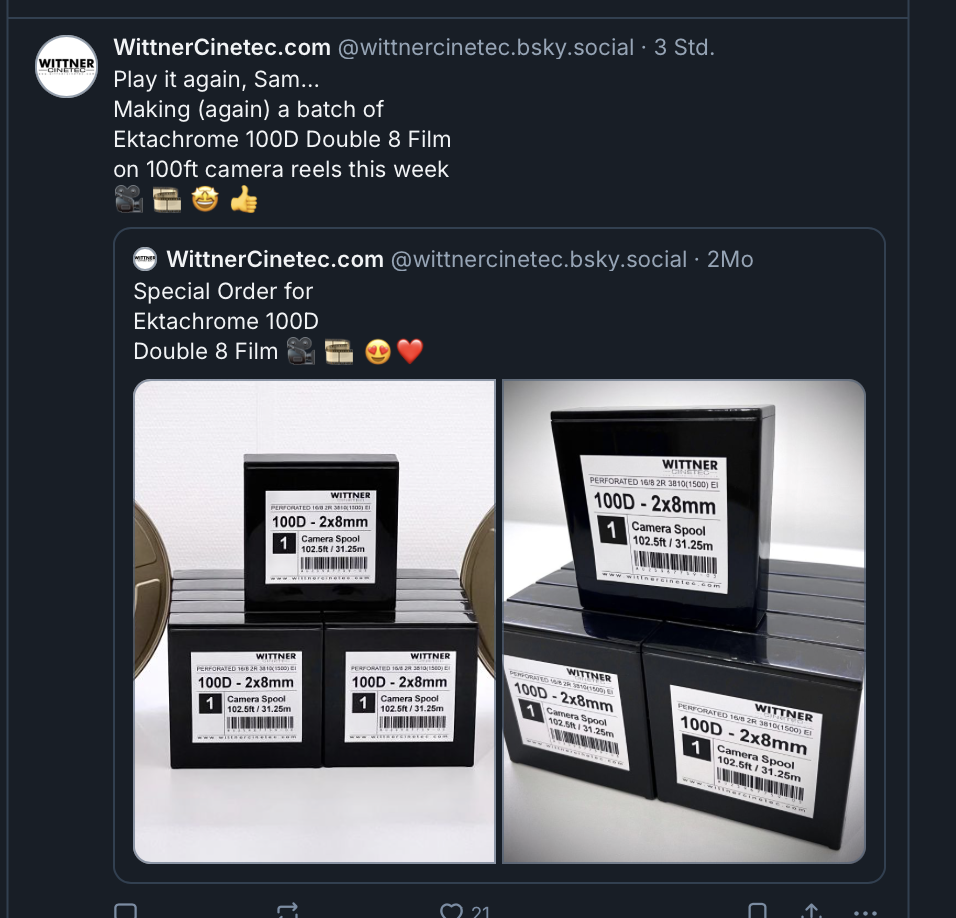This screenshot has height=918, width=956.
Task: Bookmark the post using the bookmark icon
Action: [x=757, y=911]
